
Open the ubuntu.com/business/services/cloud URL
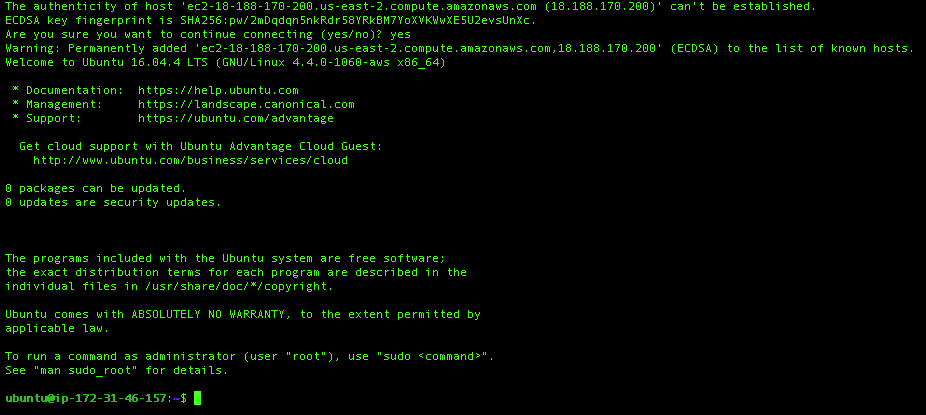[x=190, y=160]
